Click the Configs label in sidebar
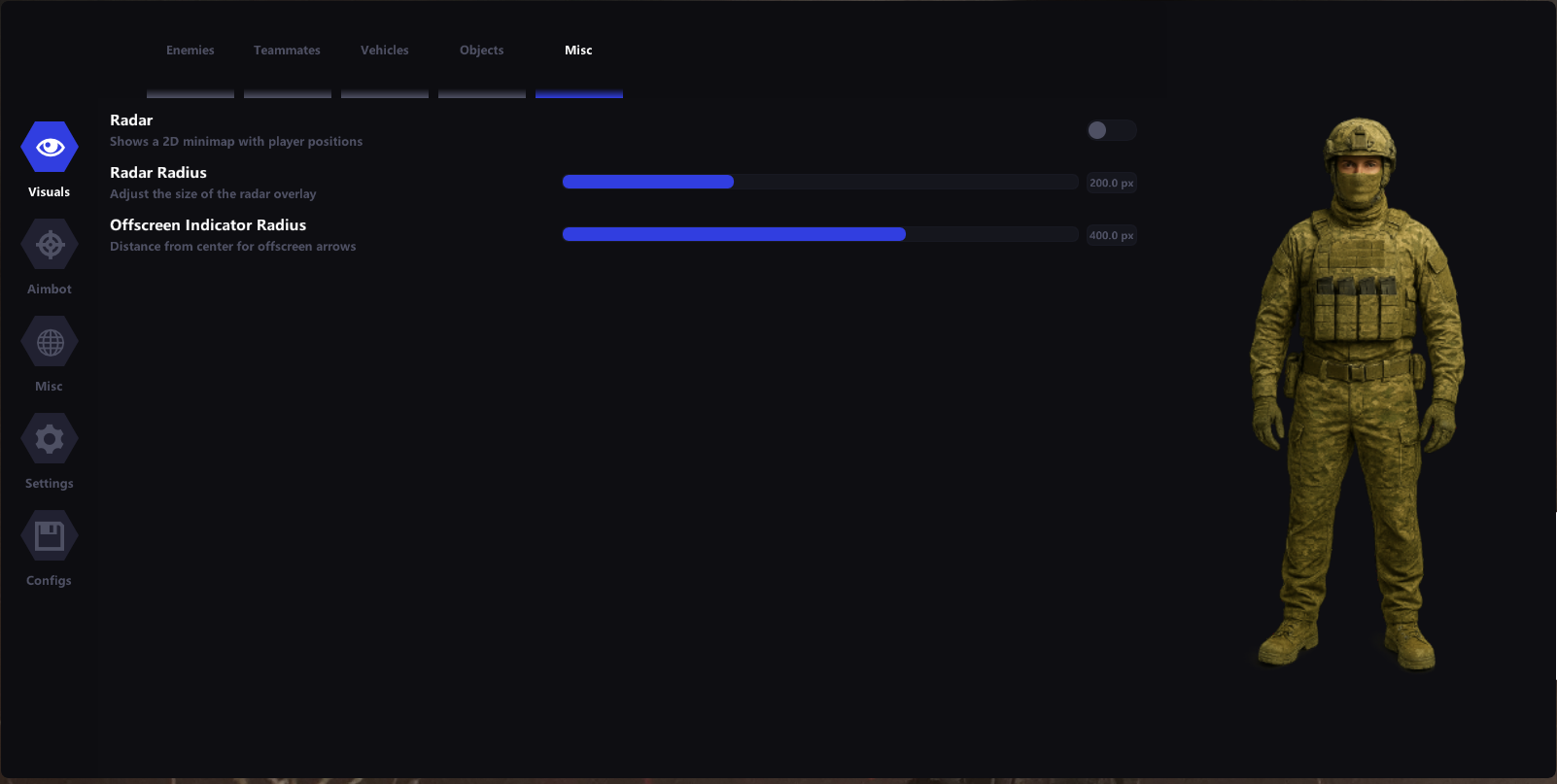 click(50, 581)
